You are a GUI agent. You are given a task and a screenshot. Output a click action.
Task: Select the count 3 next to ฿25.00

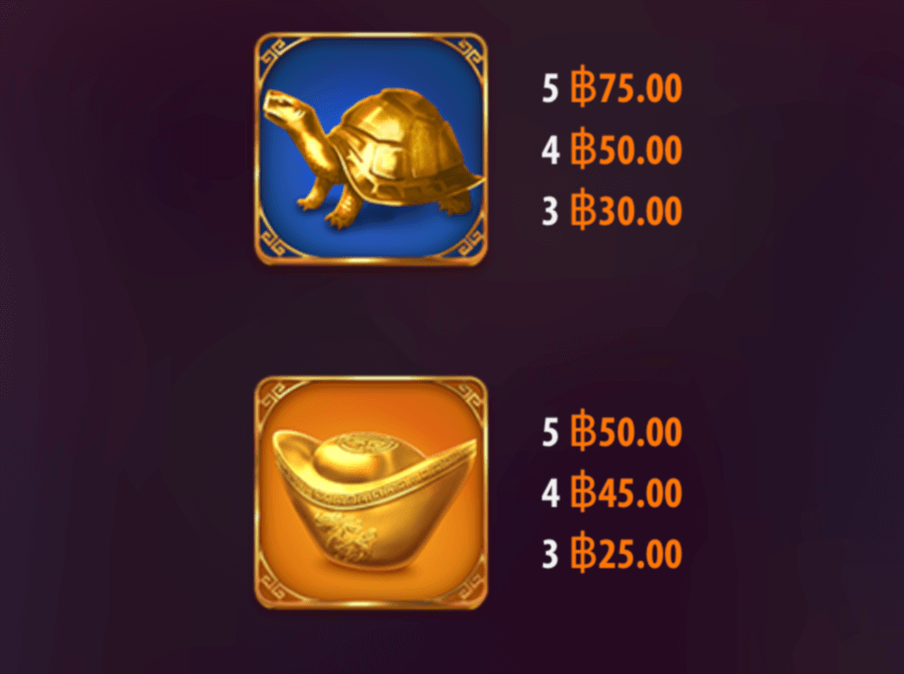[551, 555]
